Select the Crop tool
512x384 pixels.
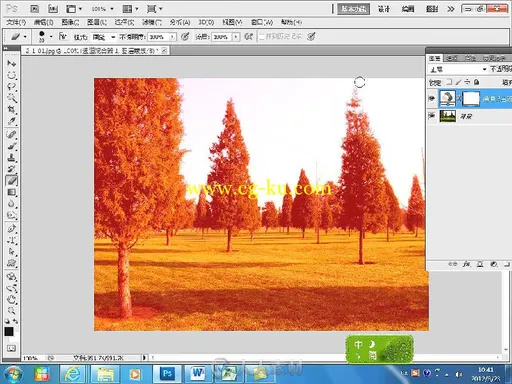point(12,110)
